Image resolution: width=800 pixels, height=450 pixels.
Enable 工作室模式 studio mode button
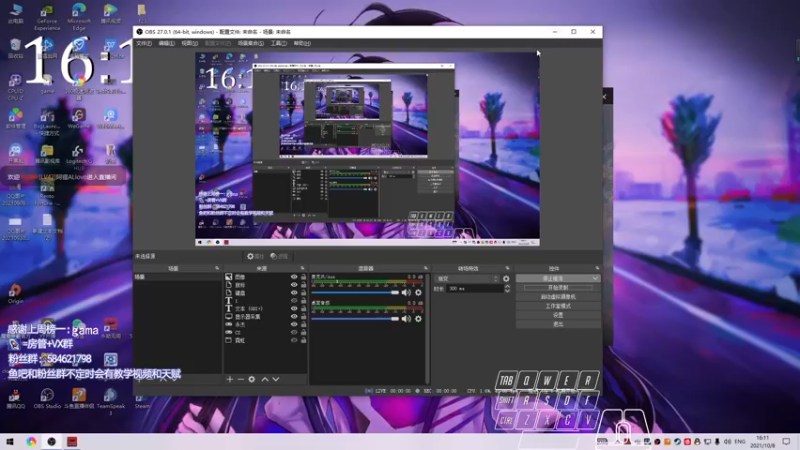(558, 306)
